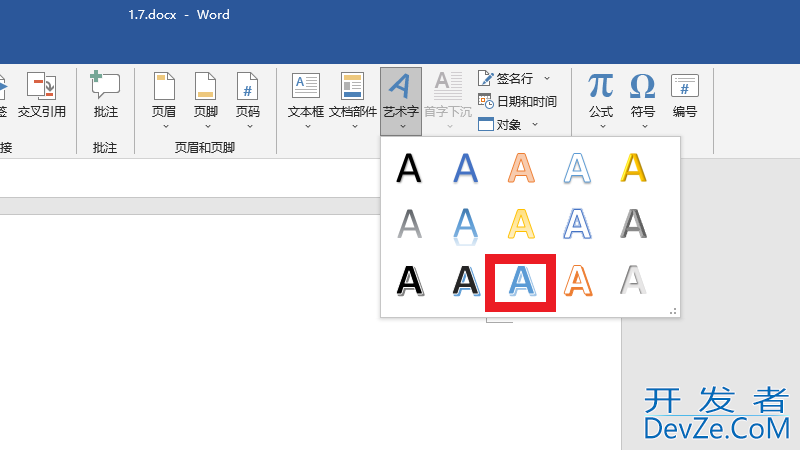Choose the light orange fill WordArt style

(521, 168)
